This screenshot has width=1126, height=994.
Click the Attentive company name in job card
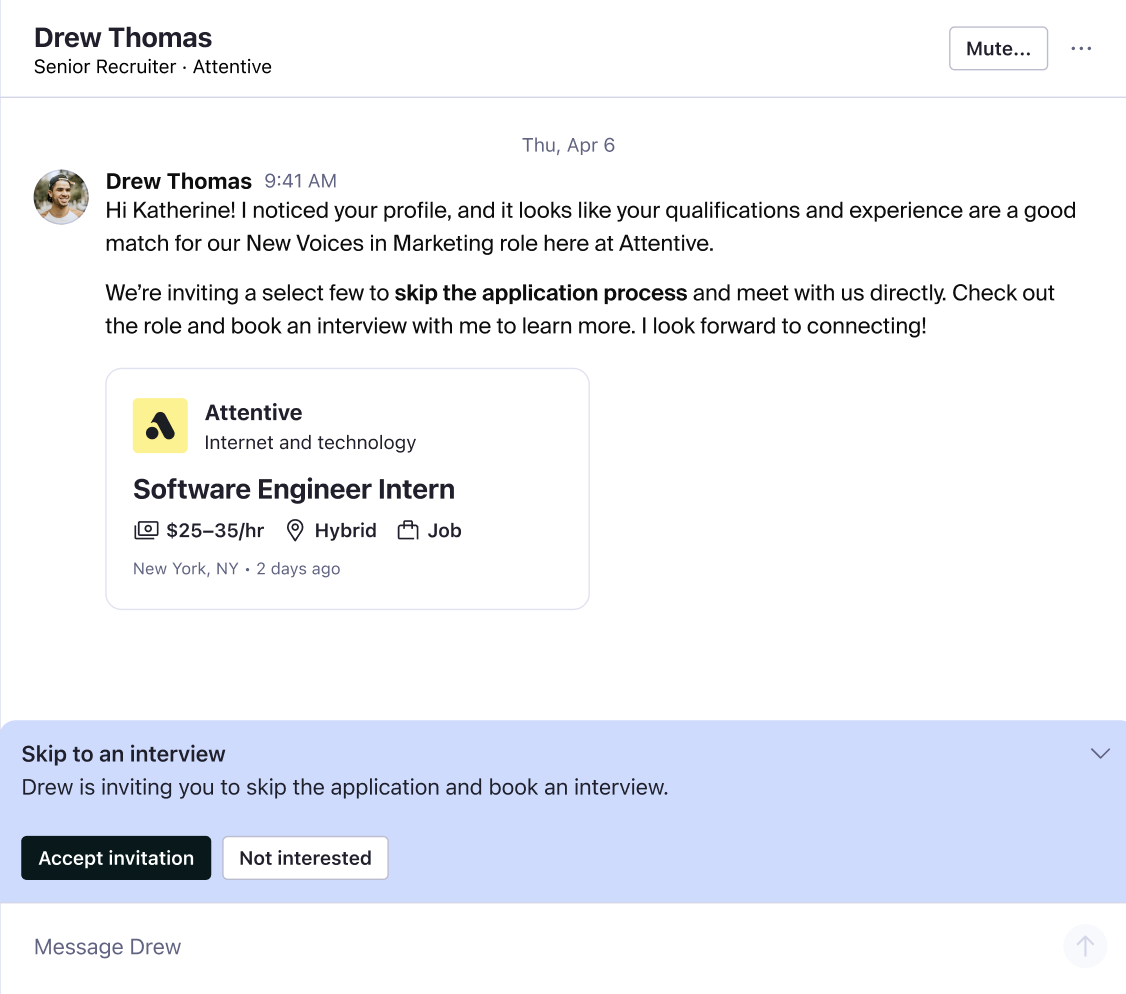tap(253, 412)
